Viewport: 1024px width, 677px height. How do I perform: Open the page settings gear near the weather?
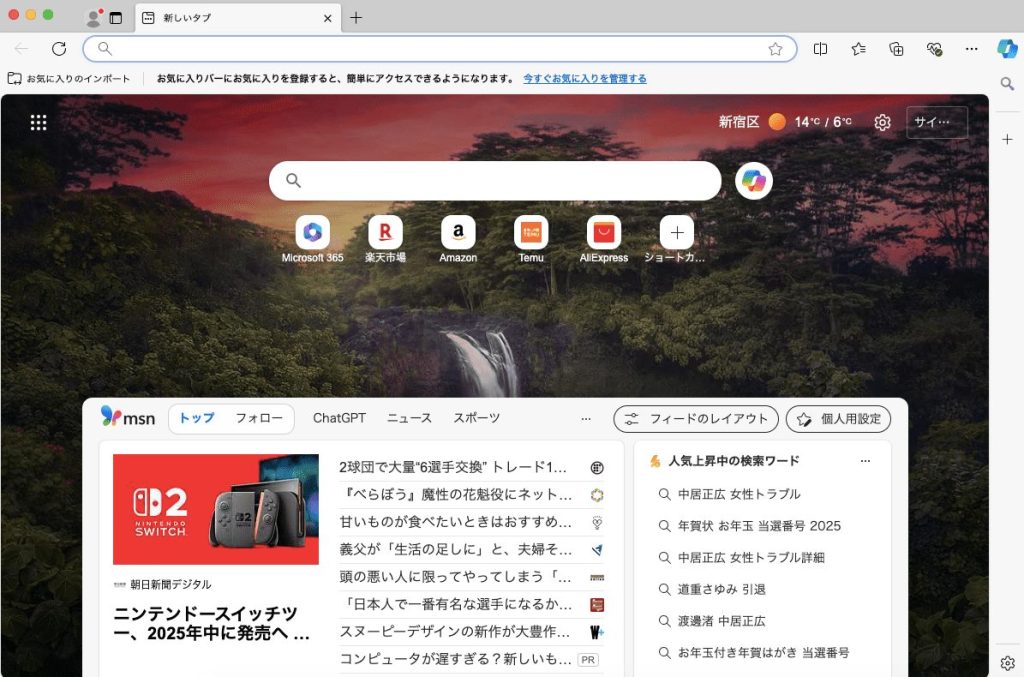pos(881,122)
